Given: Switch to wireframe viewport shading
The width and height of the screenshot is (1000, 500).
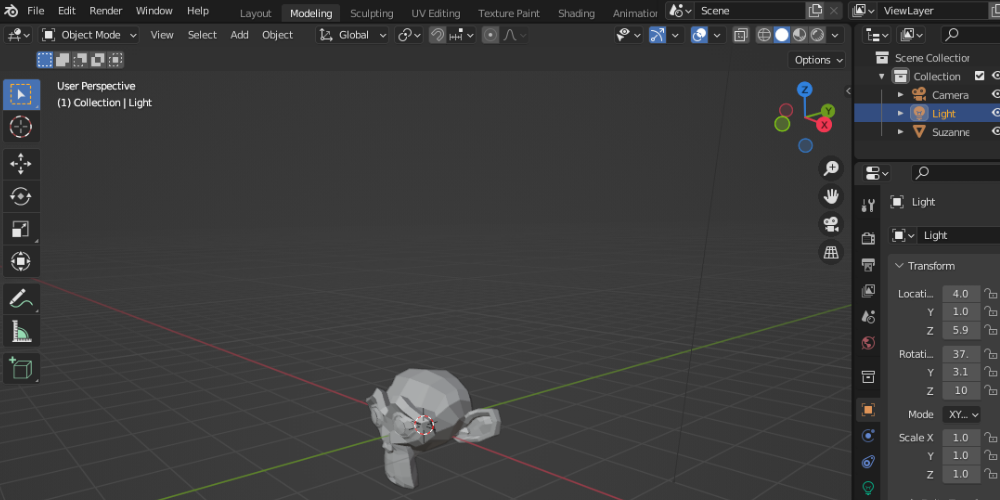Looking at the screenshot, I should coord(764,35).
